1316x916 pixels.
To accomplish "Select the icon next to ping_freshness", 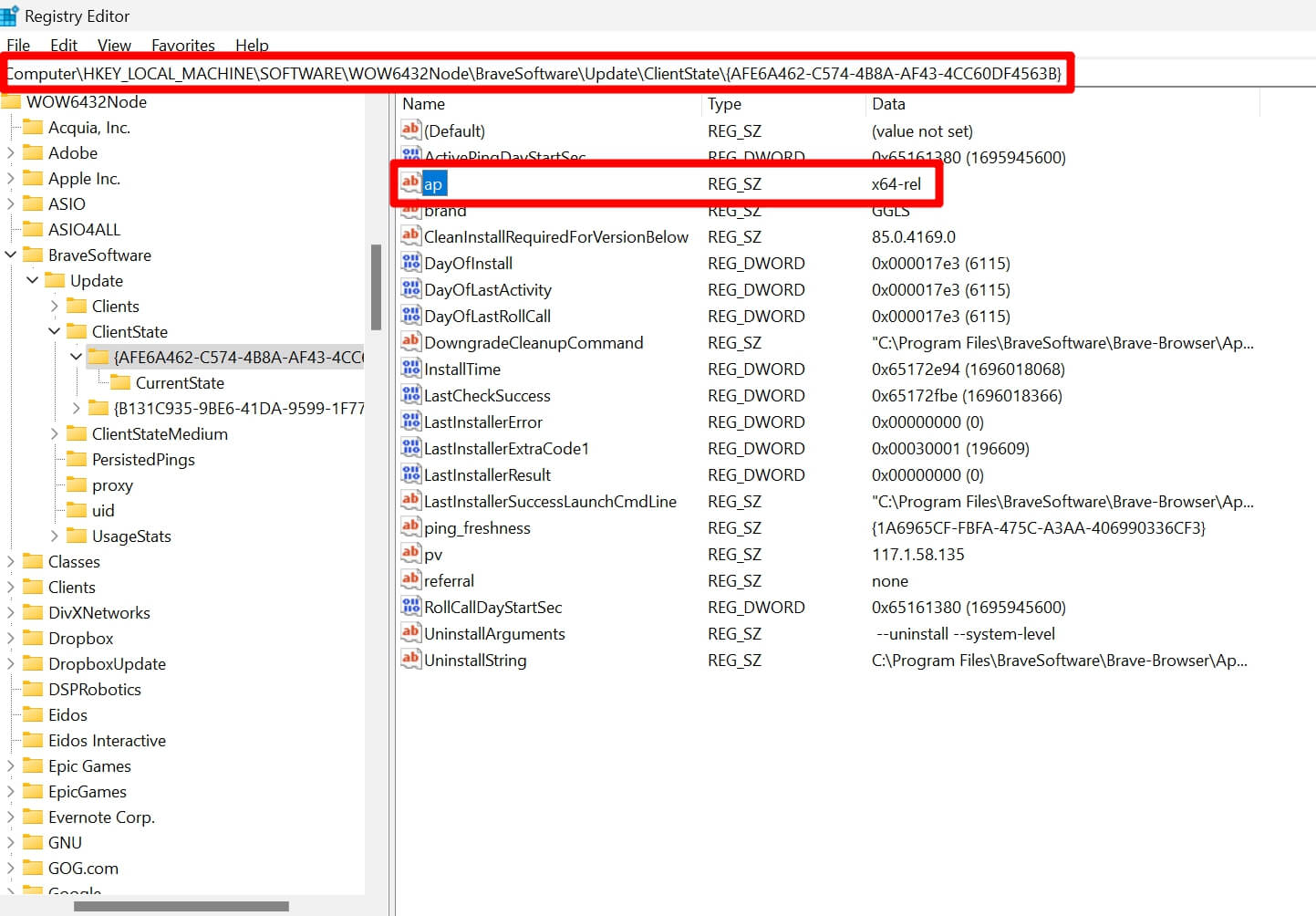I will (x=410, y=527).
